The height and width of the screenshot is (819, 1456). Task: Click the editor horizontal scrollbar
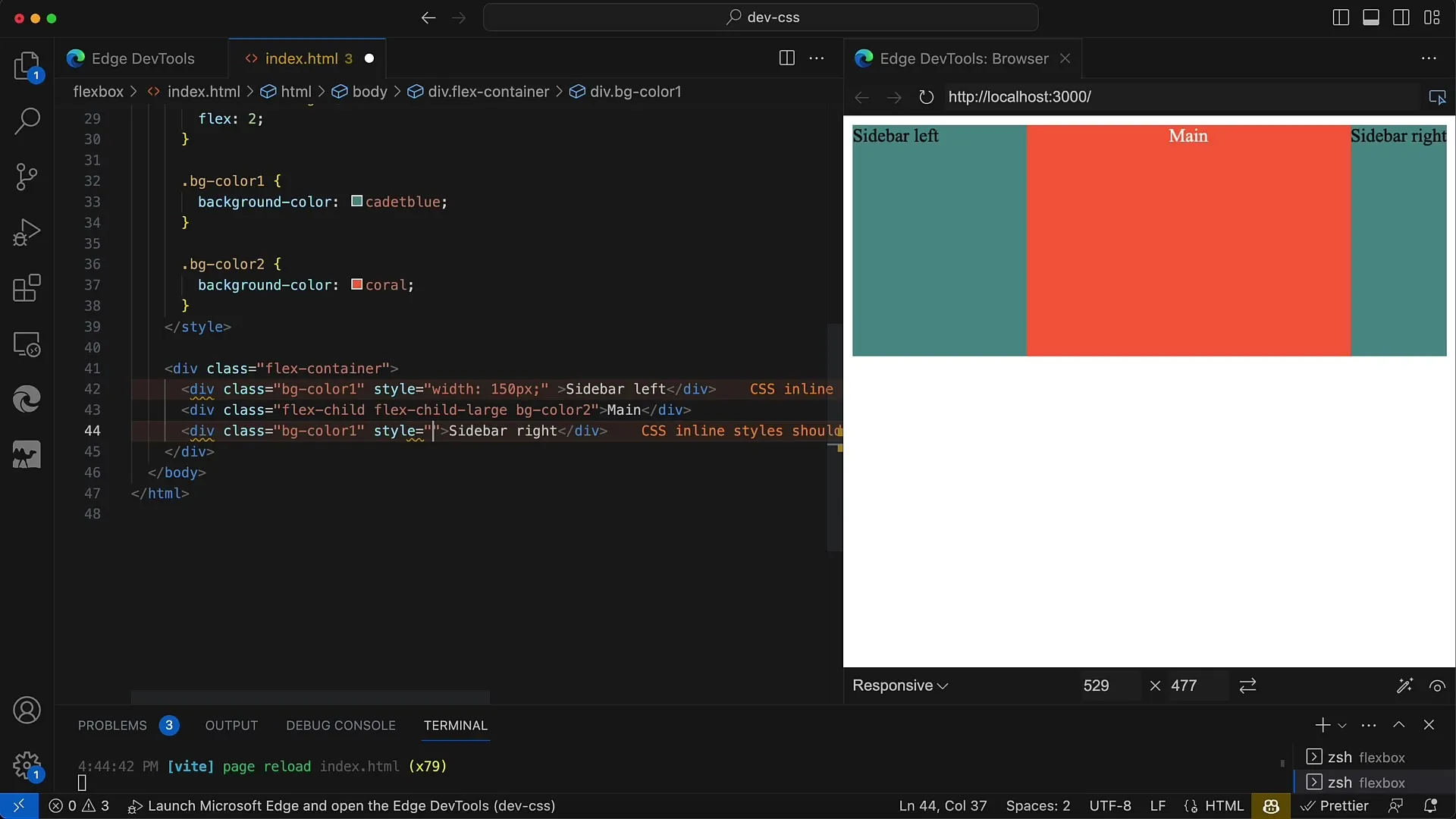310,696
